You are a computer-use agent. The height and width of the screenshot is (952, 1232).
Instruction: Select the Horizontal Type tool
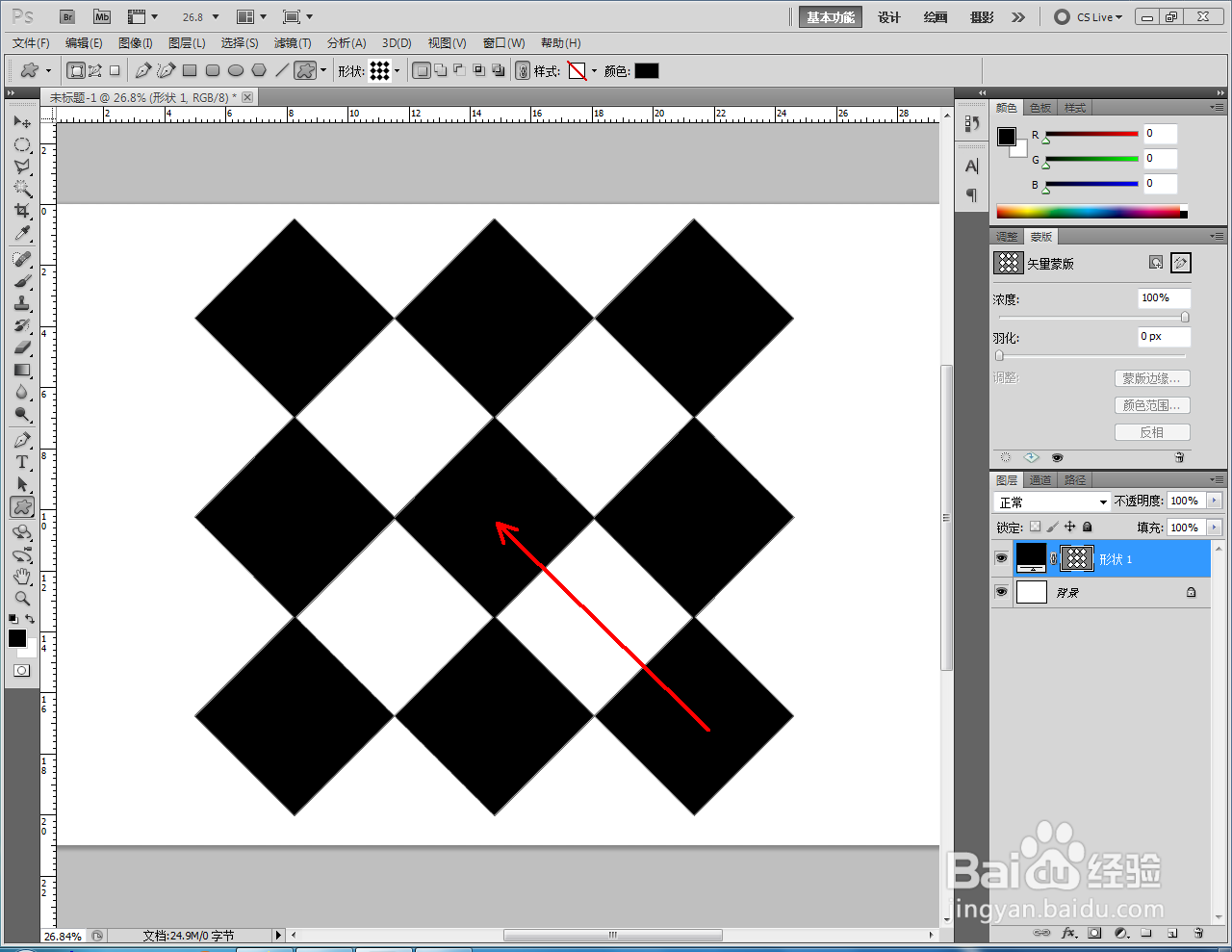point(22,462)
